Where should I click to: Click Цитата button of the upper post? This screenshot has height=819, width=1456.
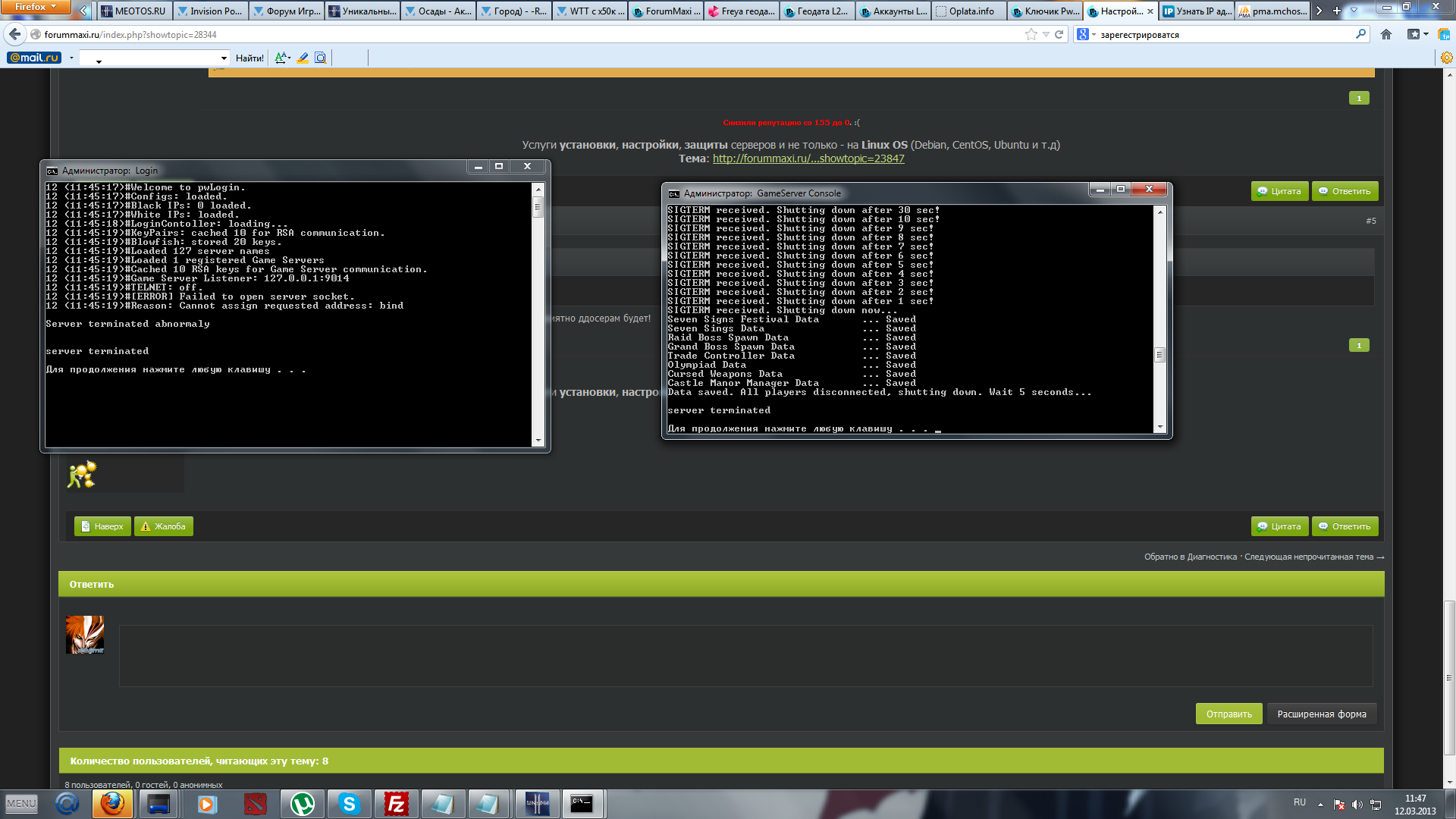[1279, 191]
